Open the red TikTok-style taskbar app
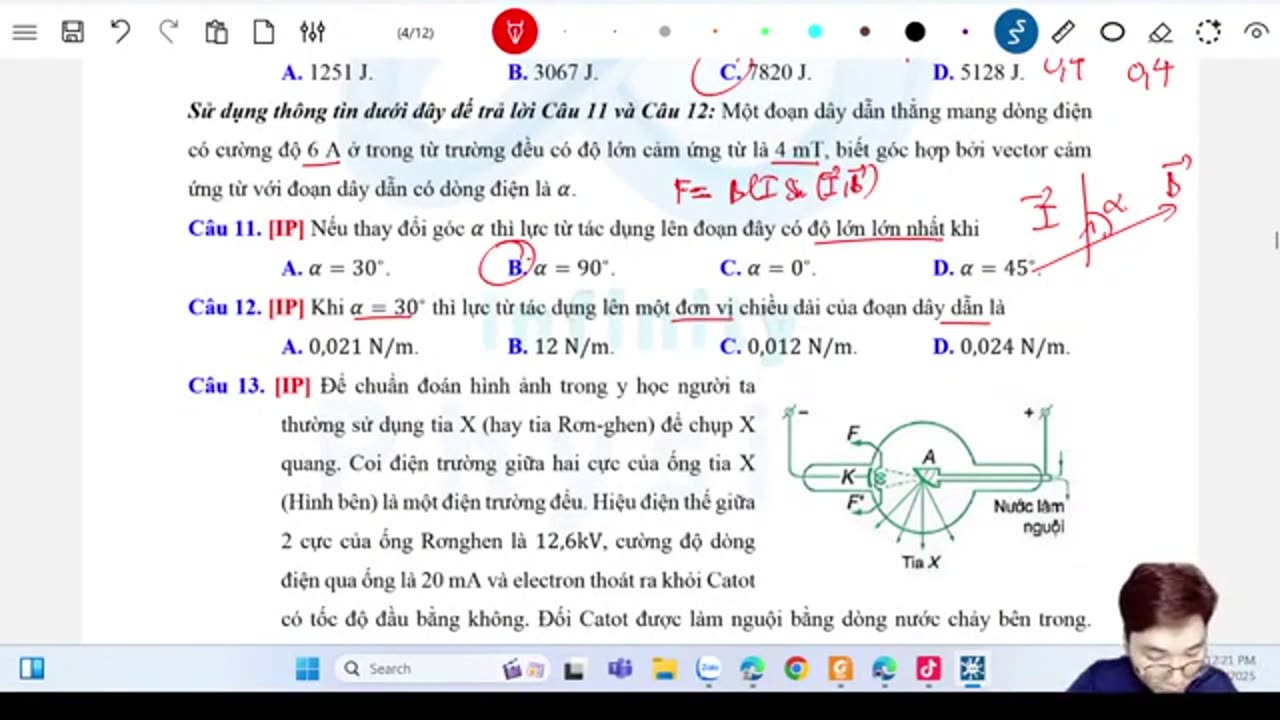The height and width of the screenshot is (720, 1280). 928,669
